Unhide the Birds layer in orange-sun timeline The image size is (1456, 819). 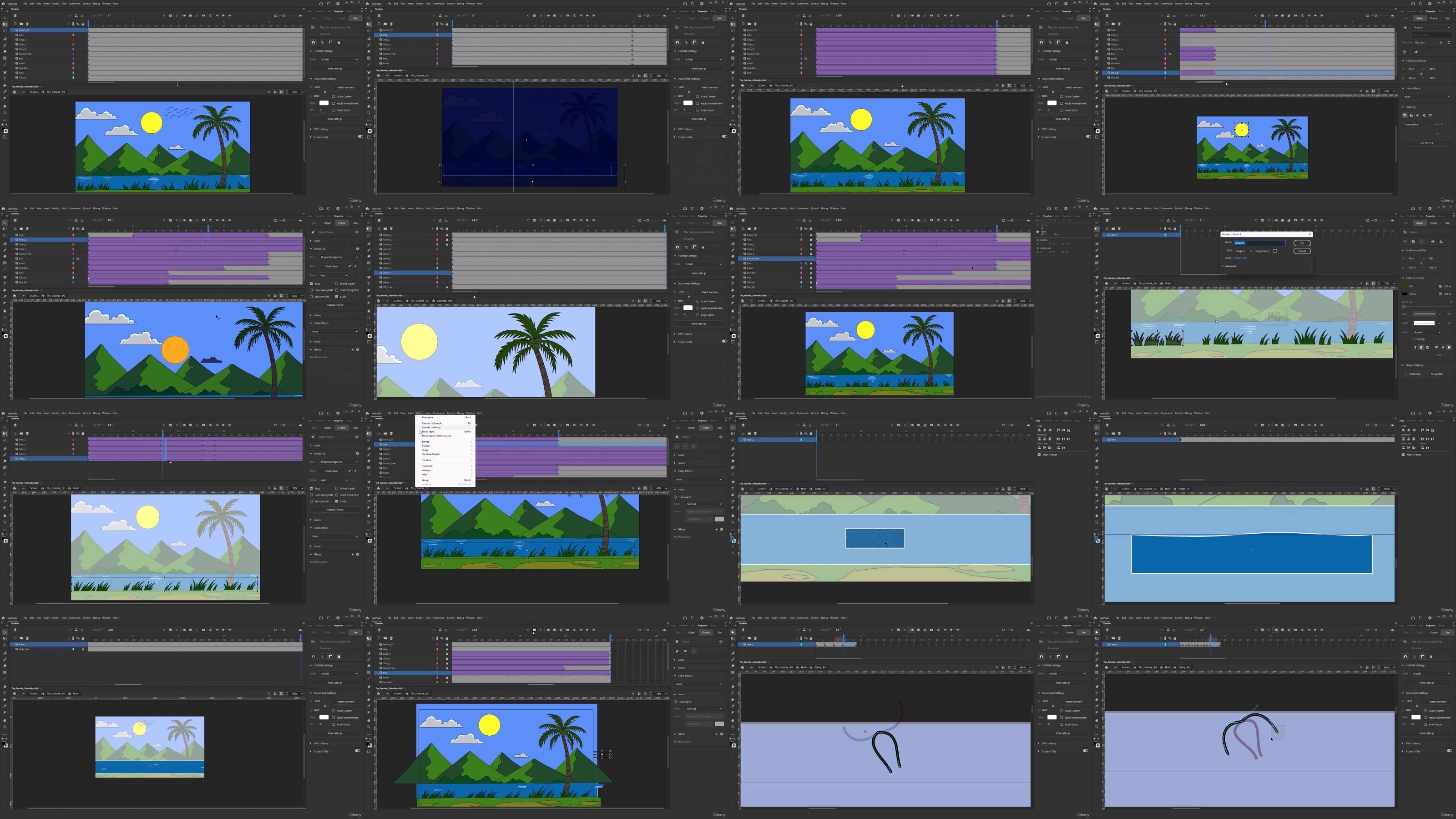pyautogui.click(x=78, y=258)
